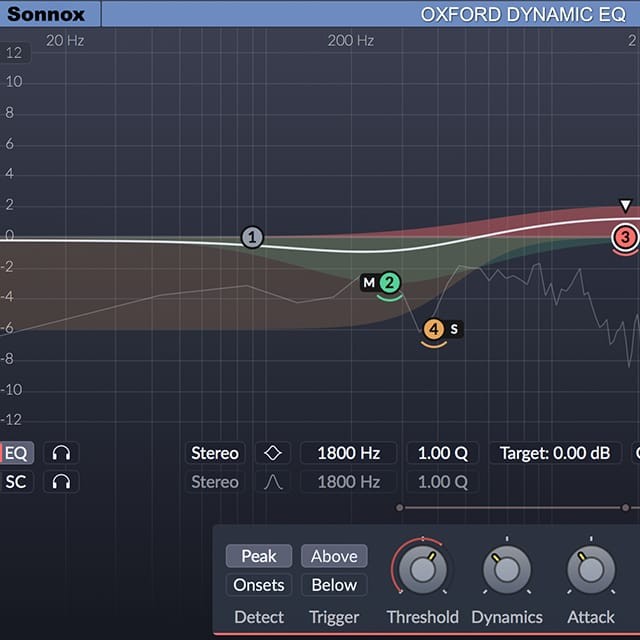Image resolution: width=640 pixels, height=640 pixels.
Task: Click the S badge beside band 4
Action: (454, 329)
